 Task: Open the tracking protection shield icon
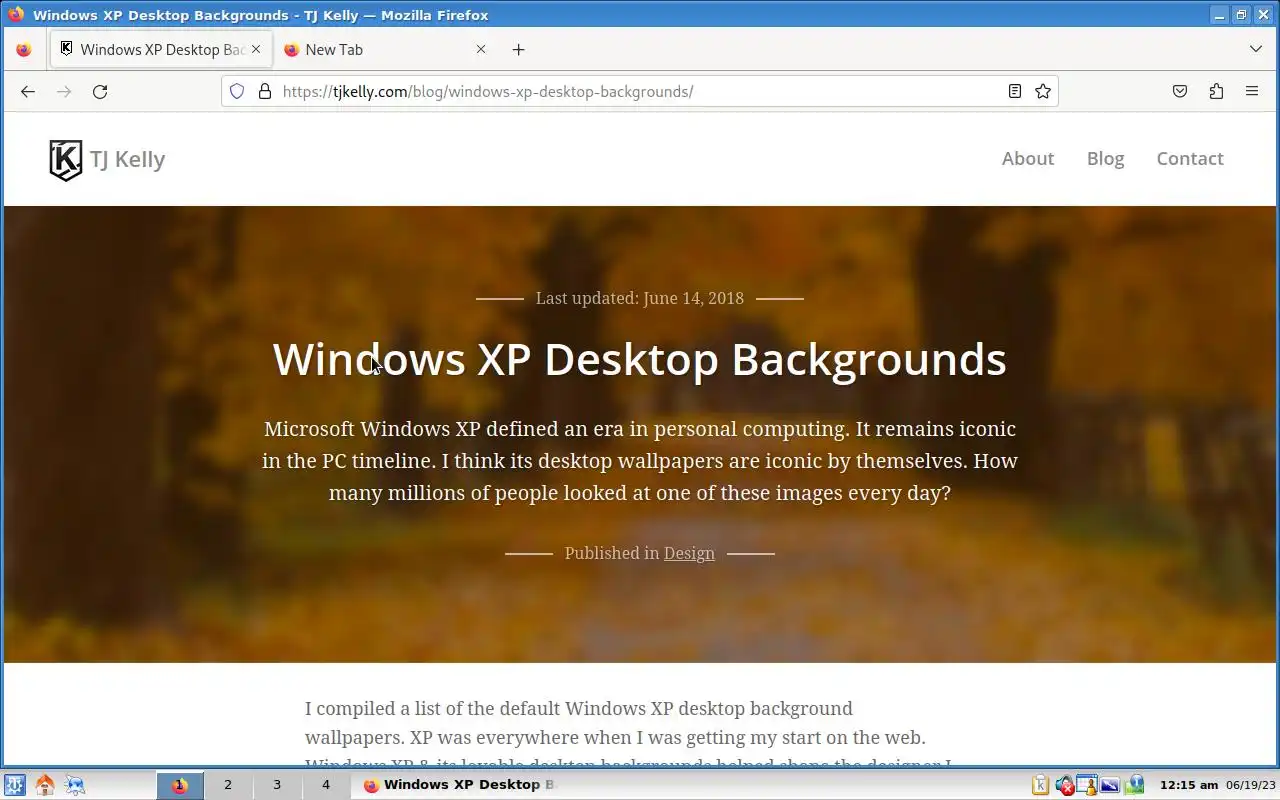coord(237,91)
